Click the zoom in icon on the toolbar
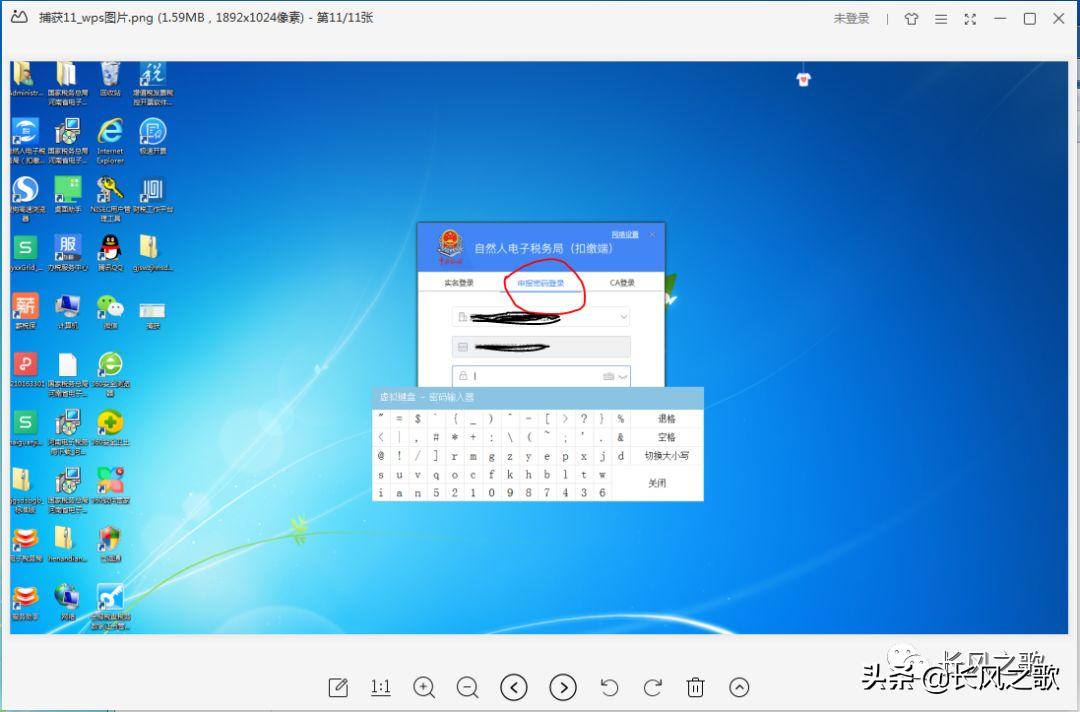Screen dimensions: 1080x712 (x=424, y=687)
